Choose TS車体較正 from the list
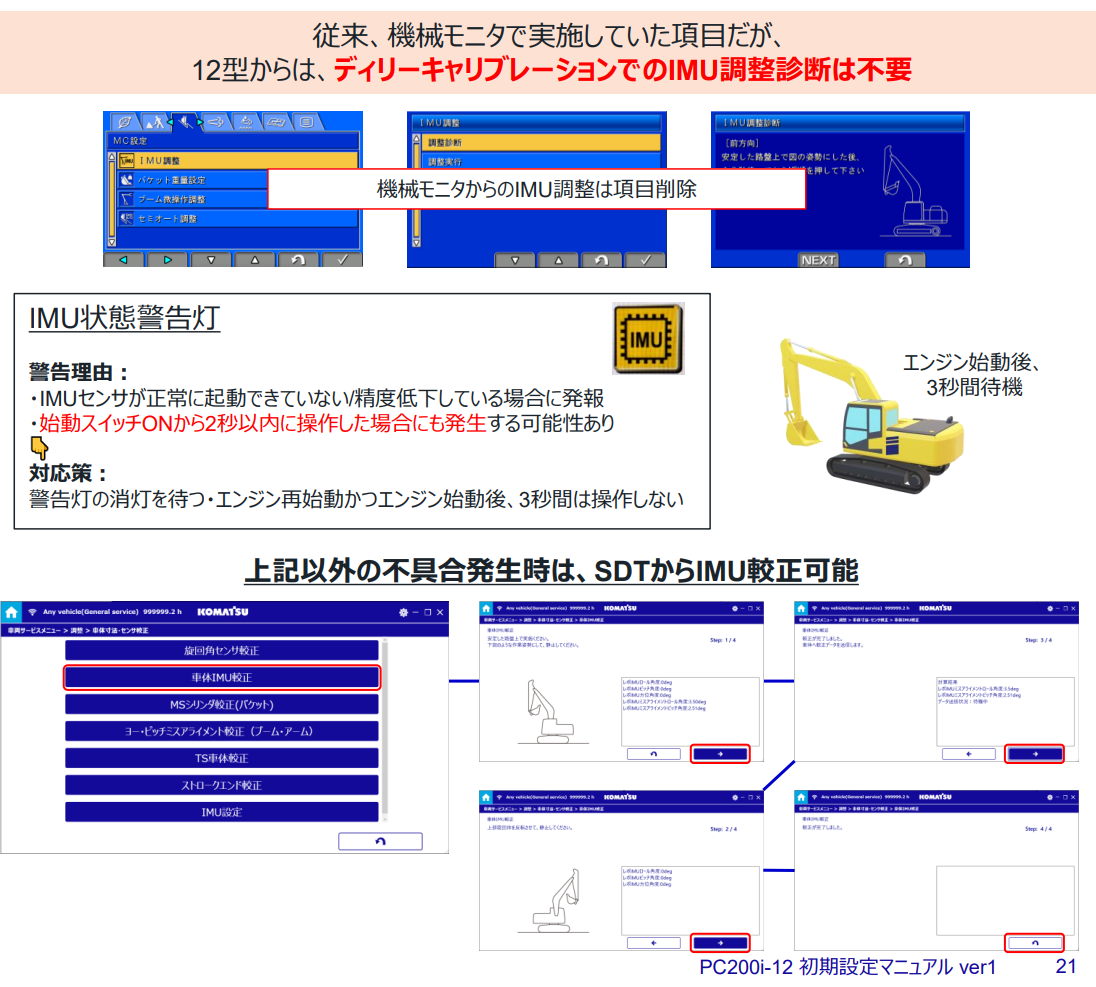This screenshot has height=987, width=1096. coord(222,758)
